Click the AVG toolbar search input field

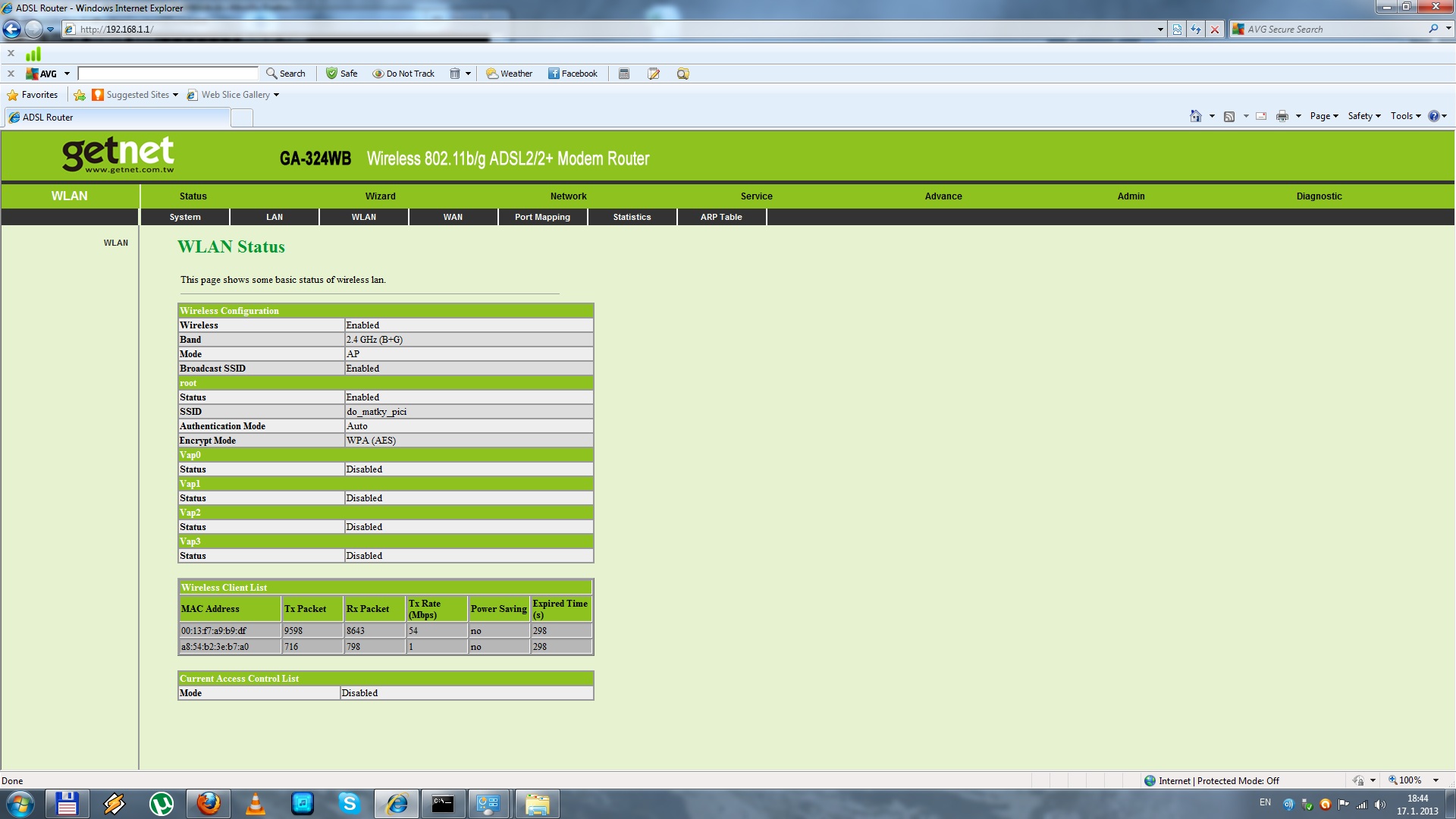click(168, 74)
